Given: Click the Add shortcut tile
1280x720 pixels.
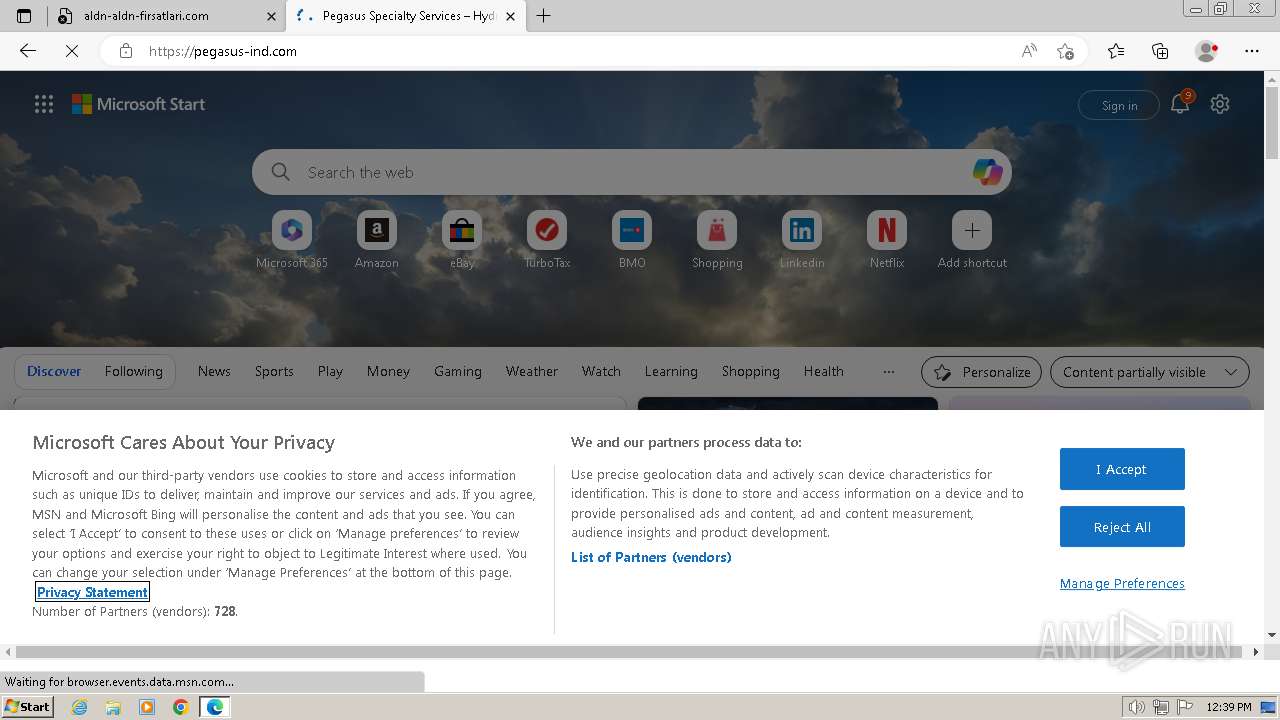Looking at the screenshot, I should click(972, 240).
